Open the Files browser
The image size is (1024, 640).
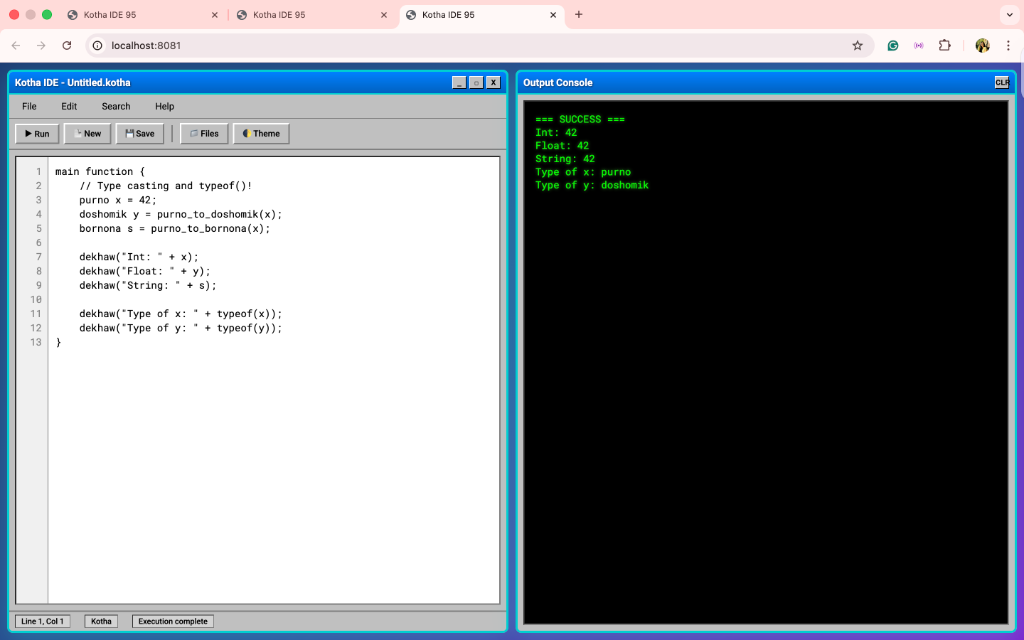point(203,132)
